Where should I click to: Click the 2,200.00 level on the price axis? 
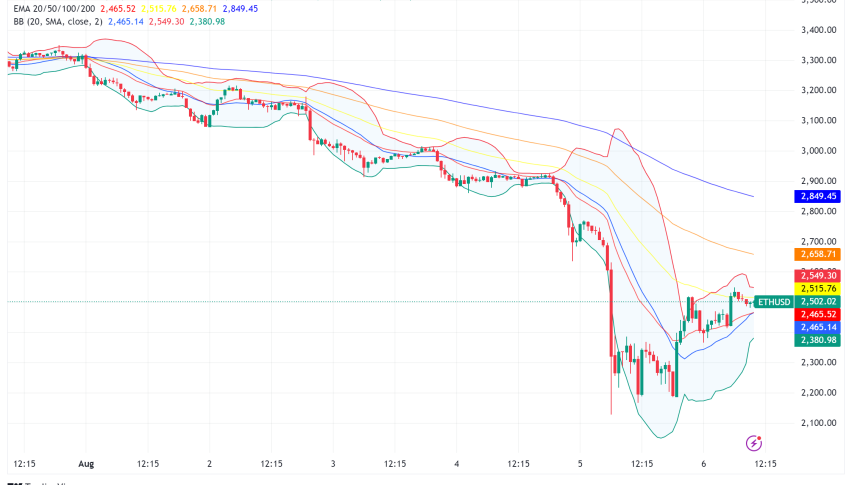tap(819, 392)
